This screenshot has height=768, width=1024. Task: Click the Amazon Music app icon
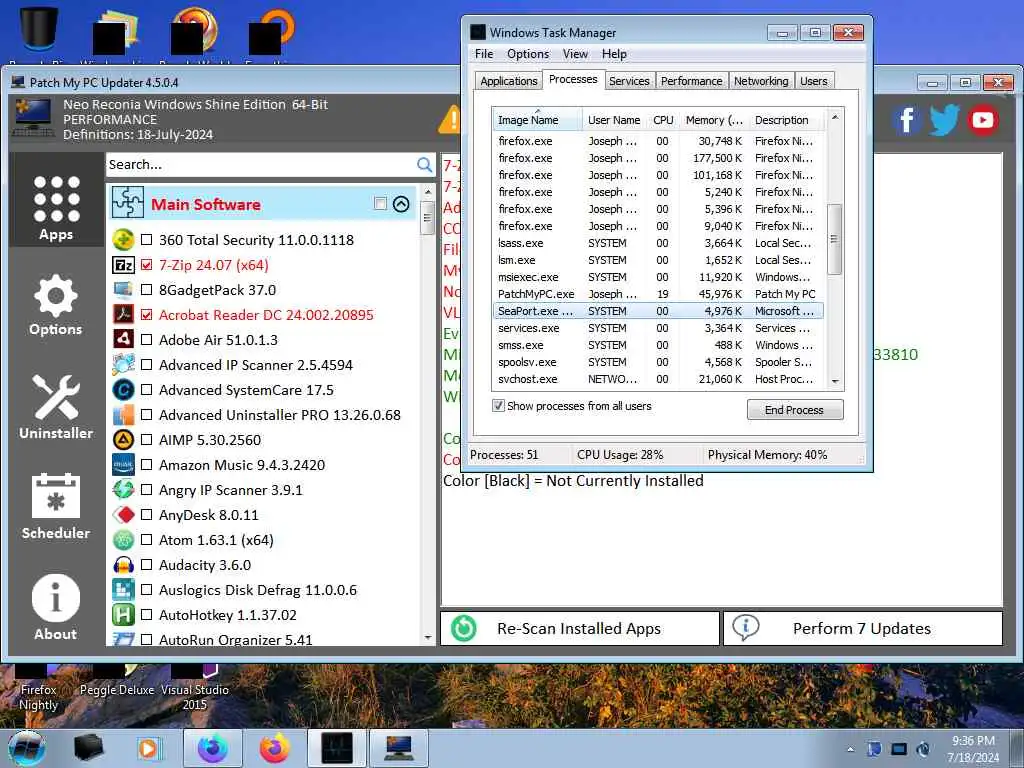tap(123, 464)
